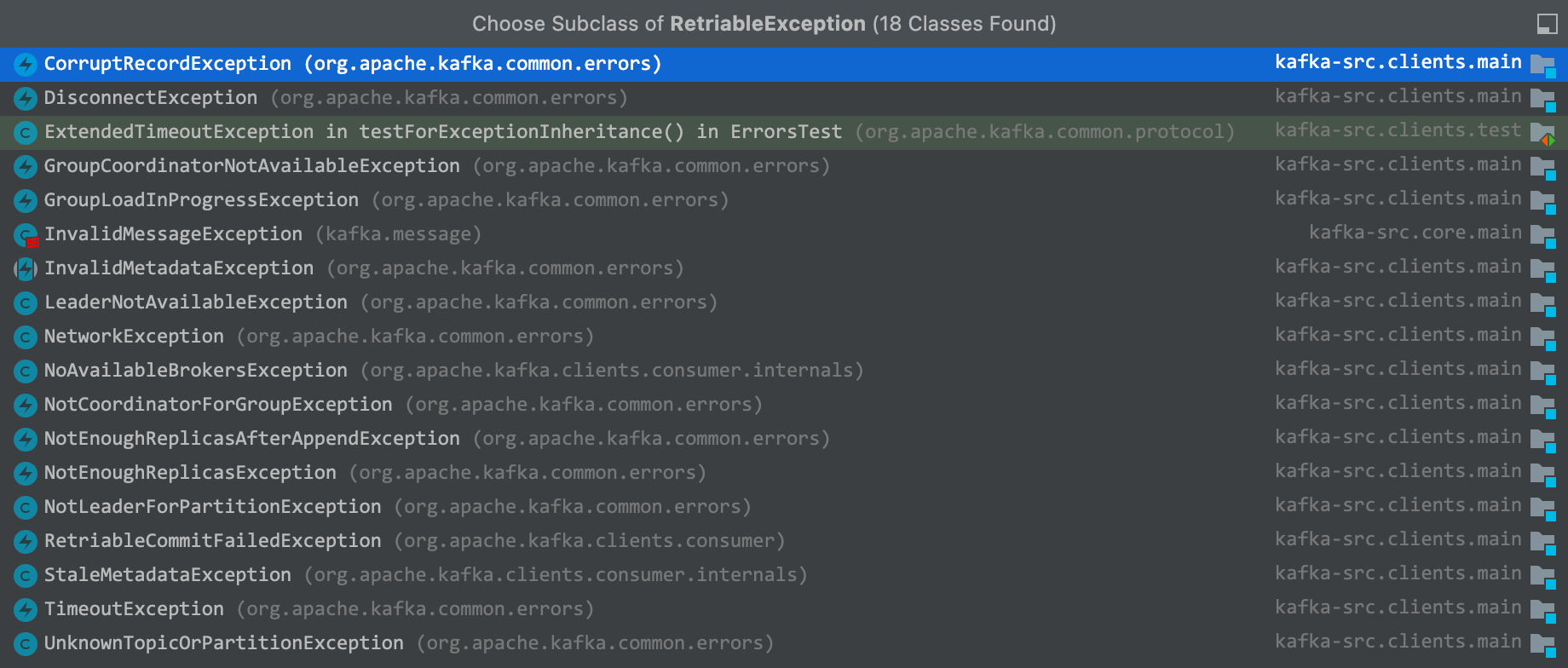This screenshot has width=1568, height=668.
Task: Pick NetworkException from the list
Action: 784,337
